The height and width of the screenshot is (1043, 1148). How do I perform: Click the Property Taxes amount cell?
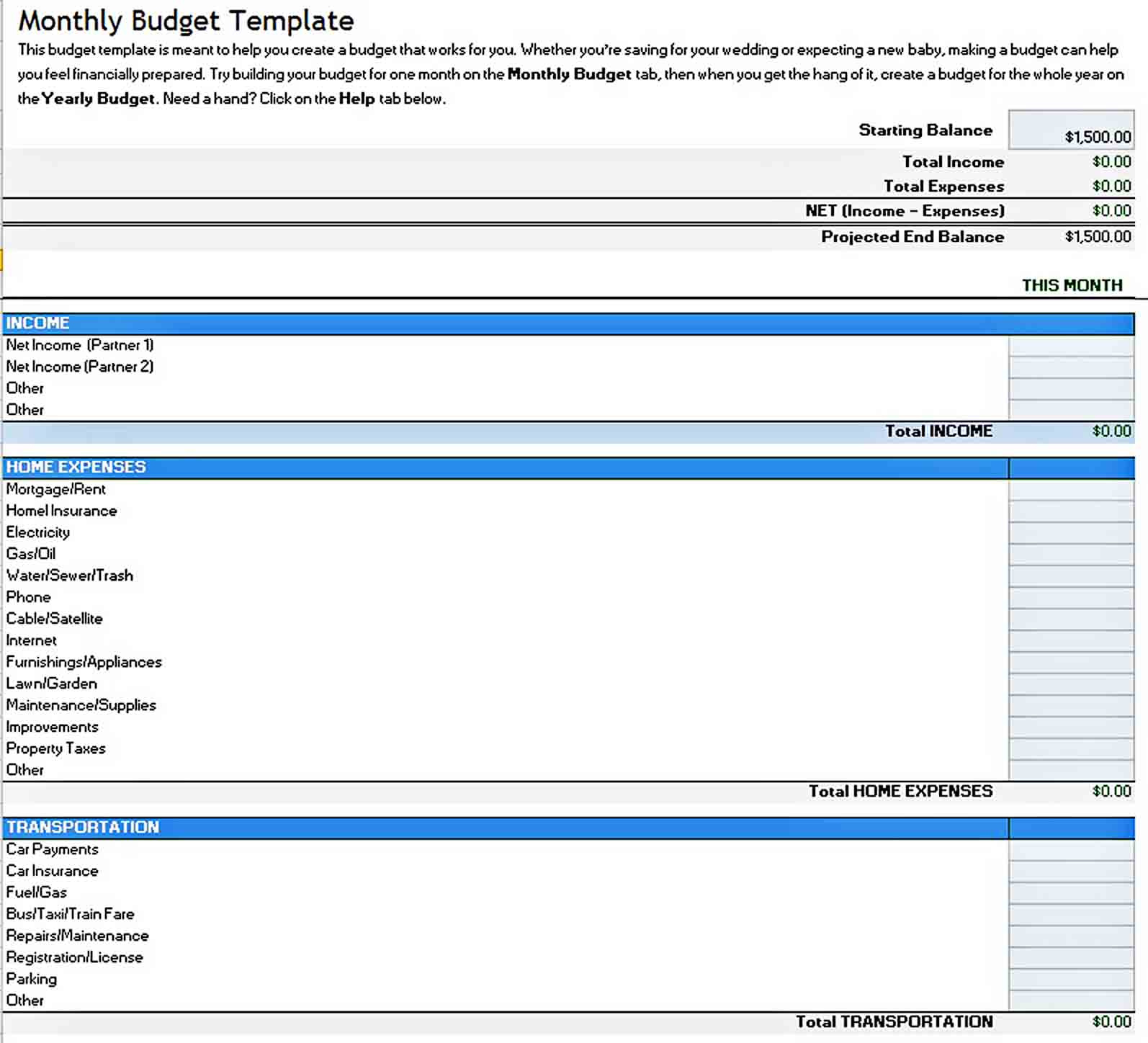click(1071, 749)
